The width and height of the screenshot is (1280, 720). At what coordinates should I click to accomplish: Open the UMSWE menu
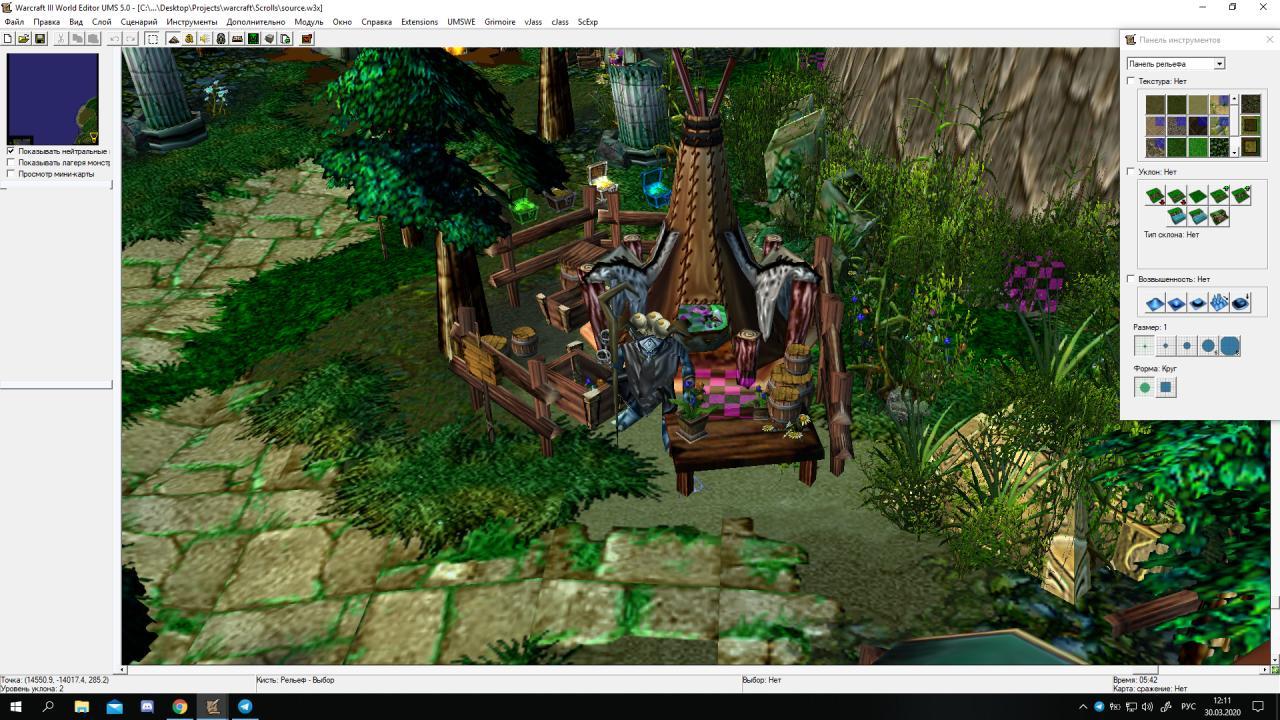coord(461,22)
